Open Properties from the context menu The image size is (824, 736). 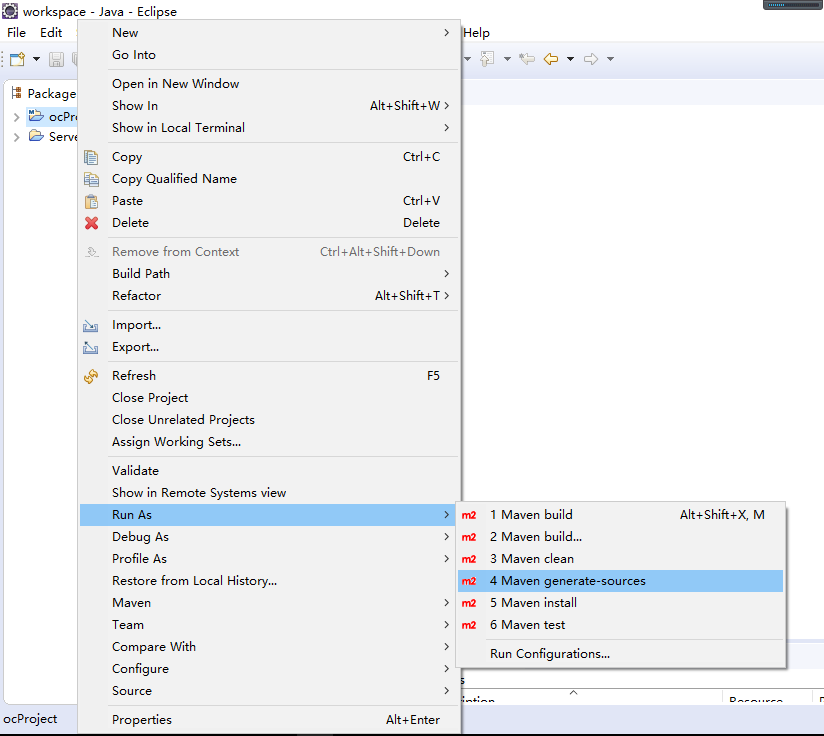[142, 720]
